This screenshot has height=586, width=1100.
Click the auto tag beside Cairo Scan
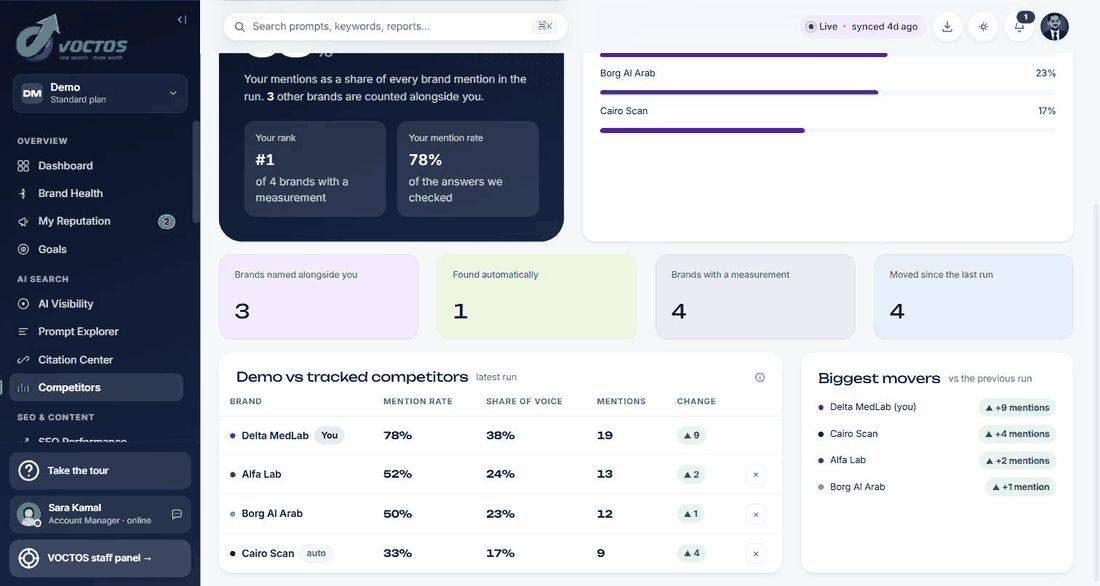(x=316, y=553)
